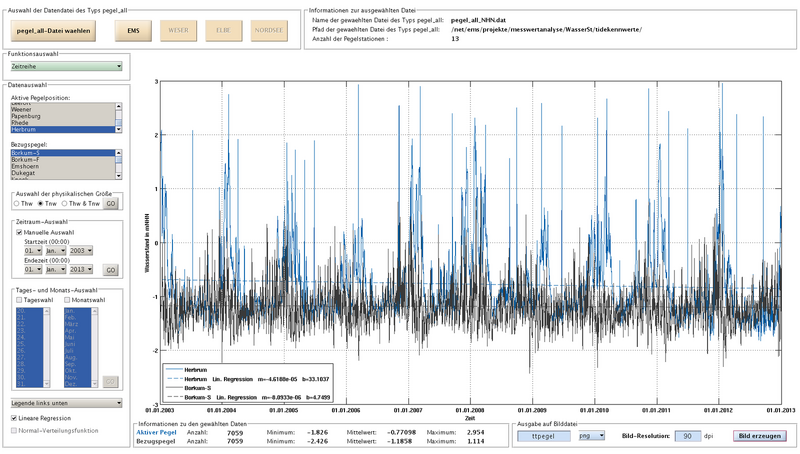Click the Bild erzeugen button

tap(760, 436)
